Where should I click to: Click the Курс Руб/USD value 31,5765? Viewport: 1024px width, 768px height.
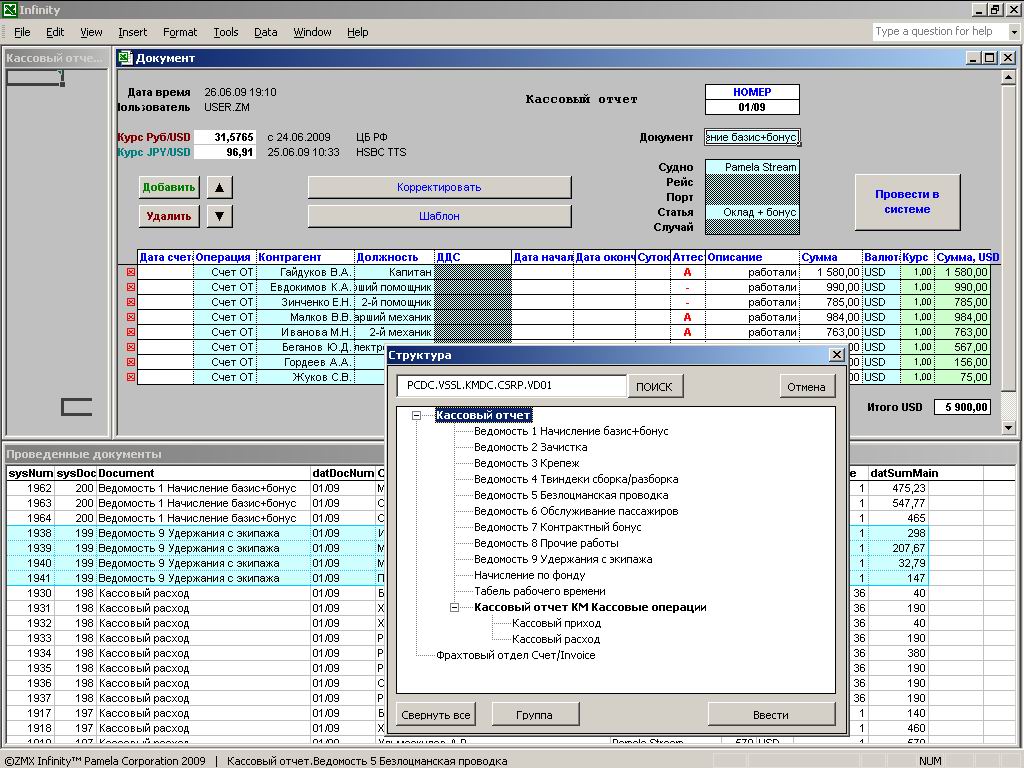[x=225, y=137]
